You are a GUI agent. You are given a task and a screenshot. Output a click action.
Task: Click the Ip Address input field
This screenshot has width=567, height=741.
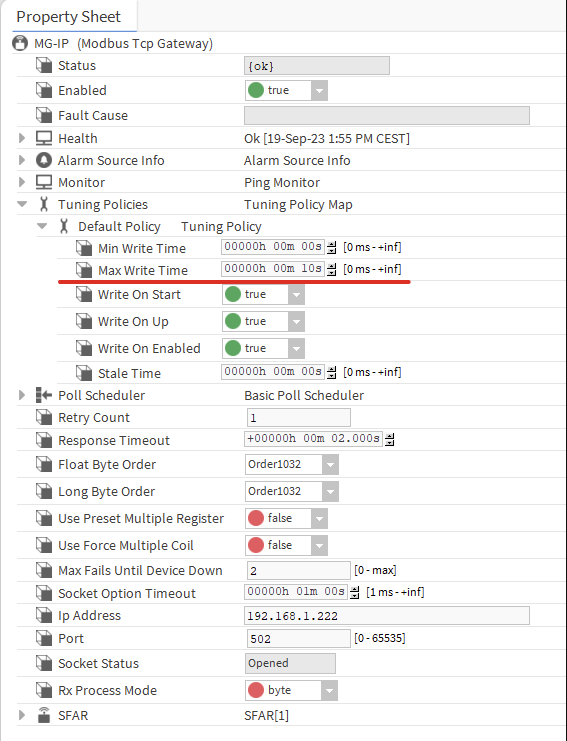click(x=387, y=616)
